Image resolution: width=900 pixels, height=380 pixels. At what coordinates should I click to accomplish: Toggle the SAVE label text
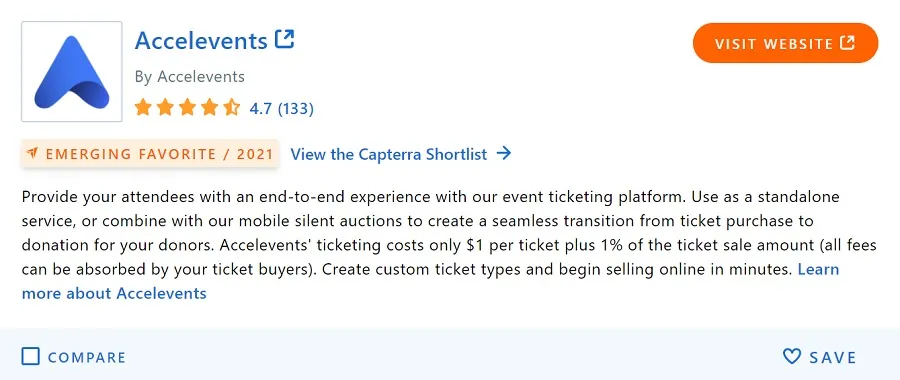pos(833,358)
